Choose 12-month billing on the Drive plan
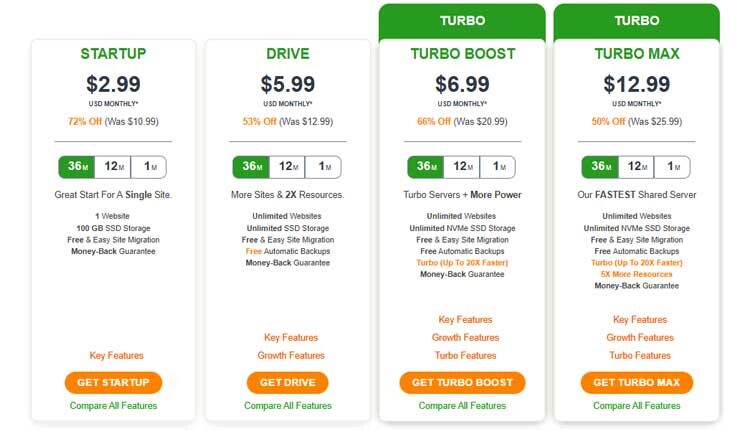 287,166
